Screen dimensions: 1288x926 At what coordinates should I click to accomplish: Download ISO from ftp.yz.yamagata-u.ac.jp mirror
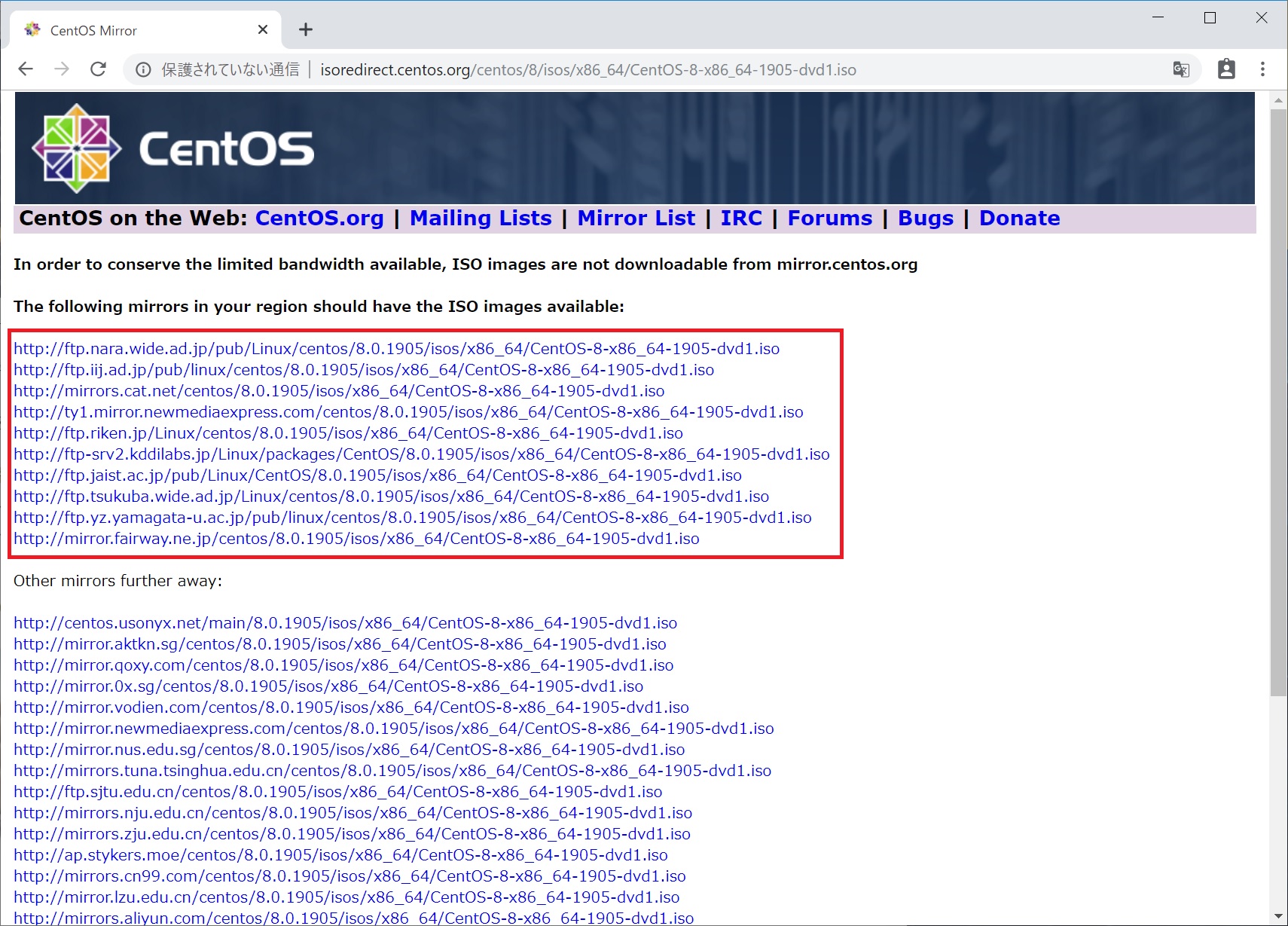[x=413, y=518]
